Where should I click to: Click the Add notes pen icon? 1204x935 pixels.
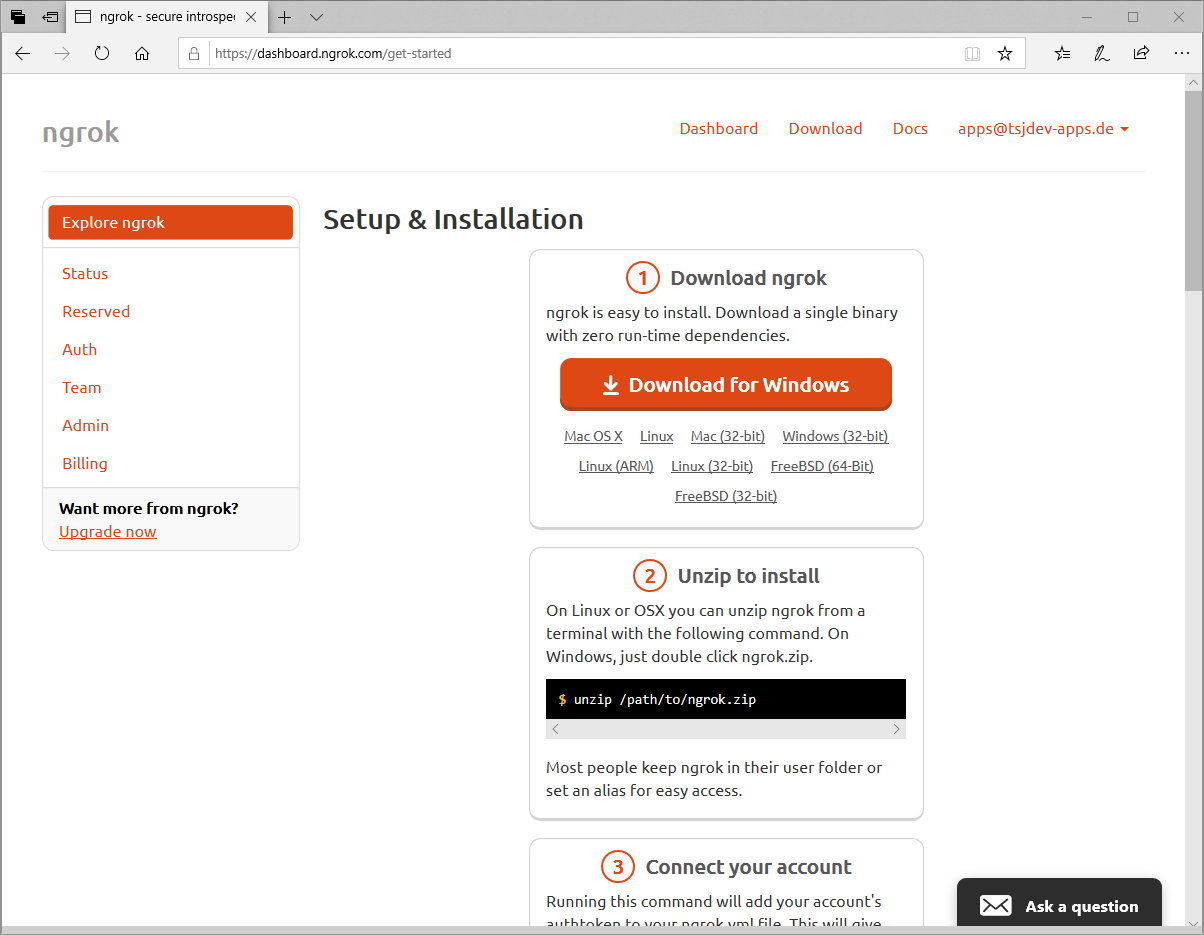pyautogui.click(x=1101, y=54)
